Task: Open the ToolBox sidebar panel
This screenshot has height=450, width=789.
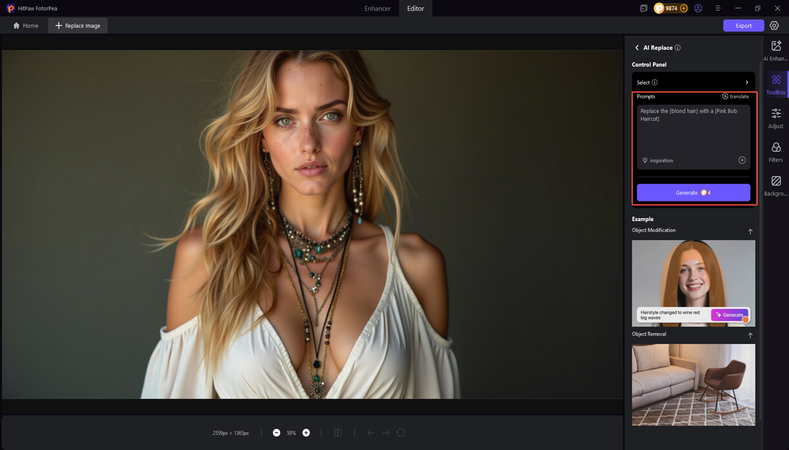Action: 775,84
